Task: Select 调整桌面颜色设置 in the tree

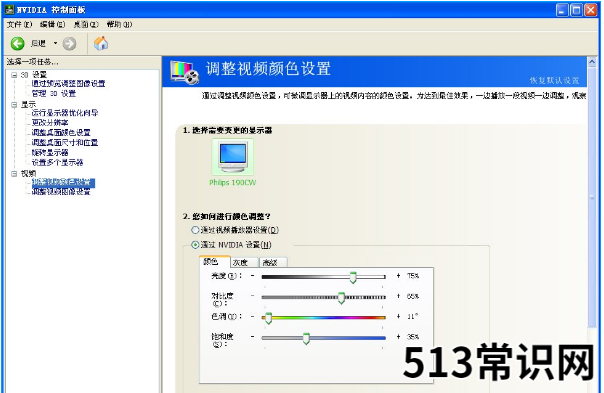Action: coord(61,133)
